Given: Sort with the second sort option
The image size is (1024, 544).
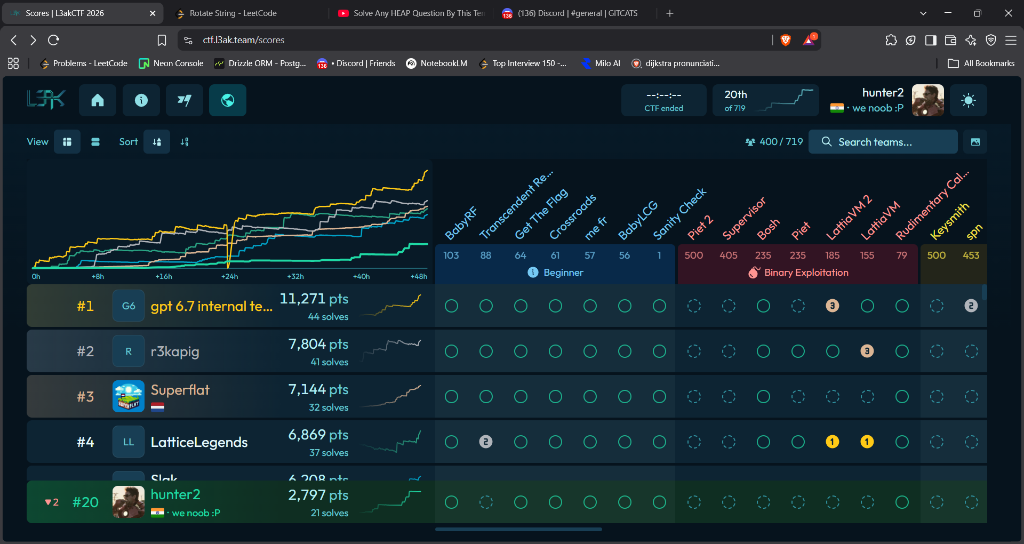Looking at the screenshot, I should tap(185, 142).
